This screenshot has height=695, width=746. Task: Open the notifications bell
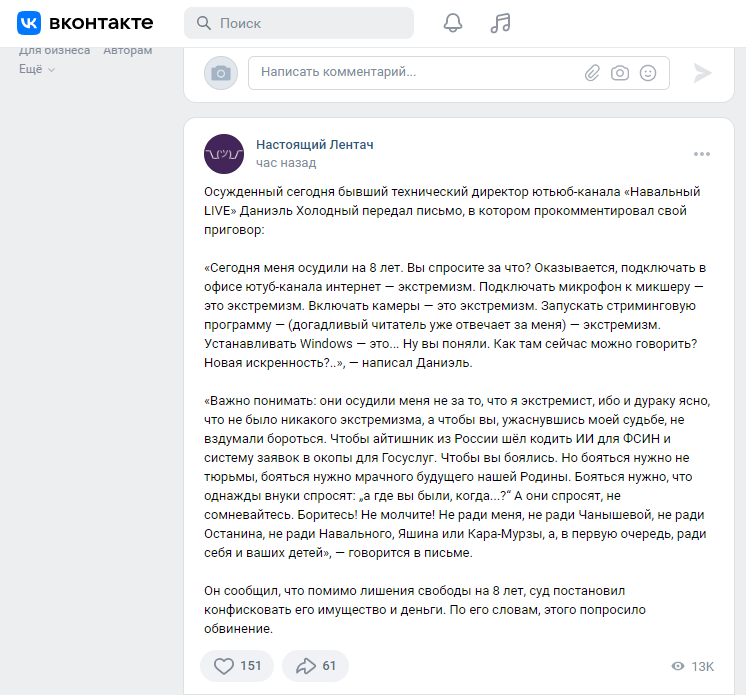pos(453,23)
